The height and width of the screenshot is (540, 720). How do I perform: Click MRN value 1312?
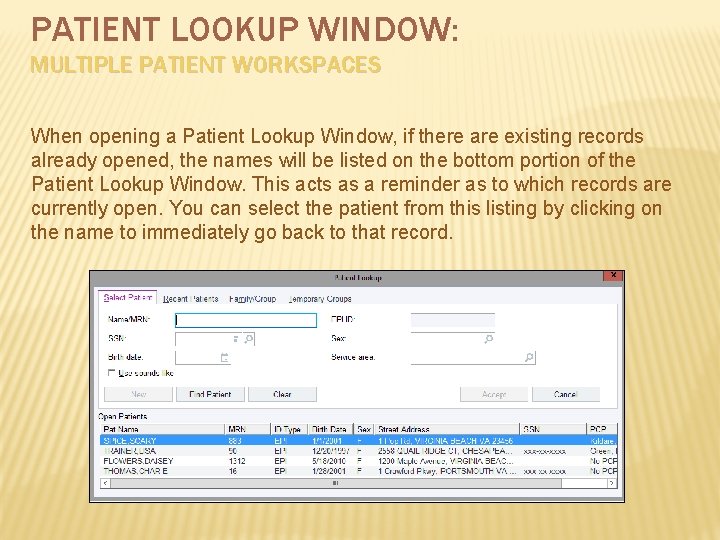point(236,461)
